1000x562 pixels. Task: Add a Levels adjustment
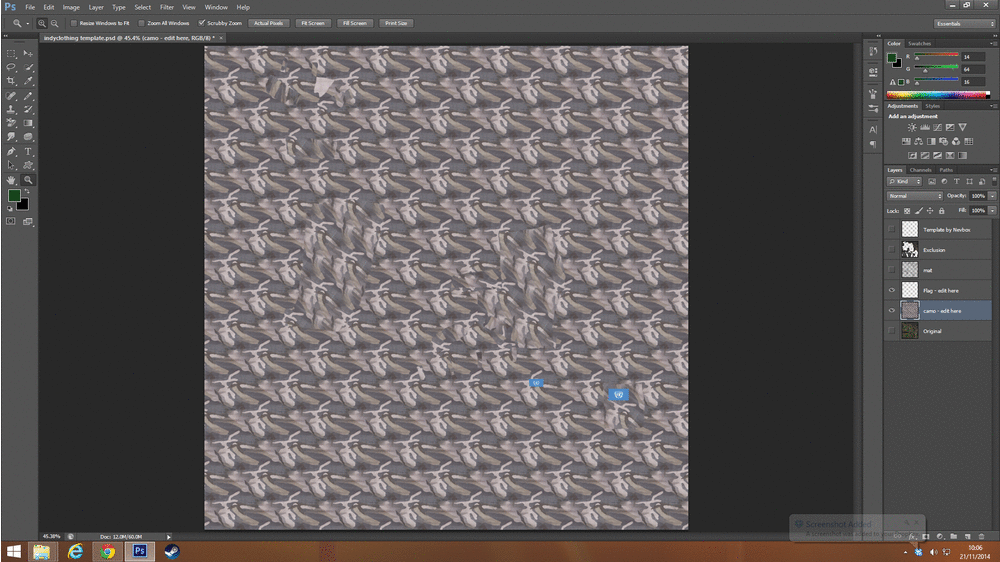pos(925,128)
